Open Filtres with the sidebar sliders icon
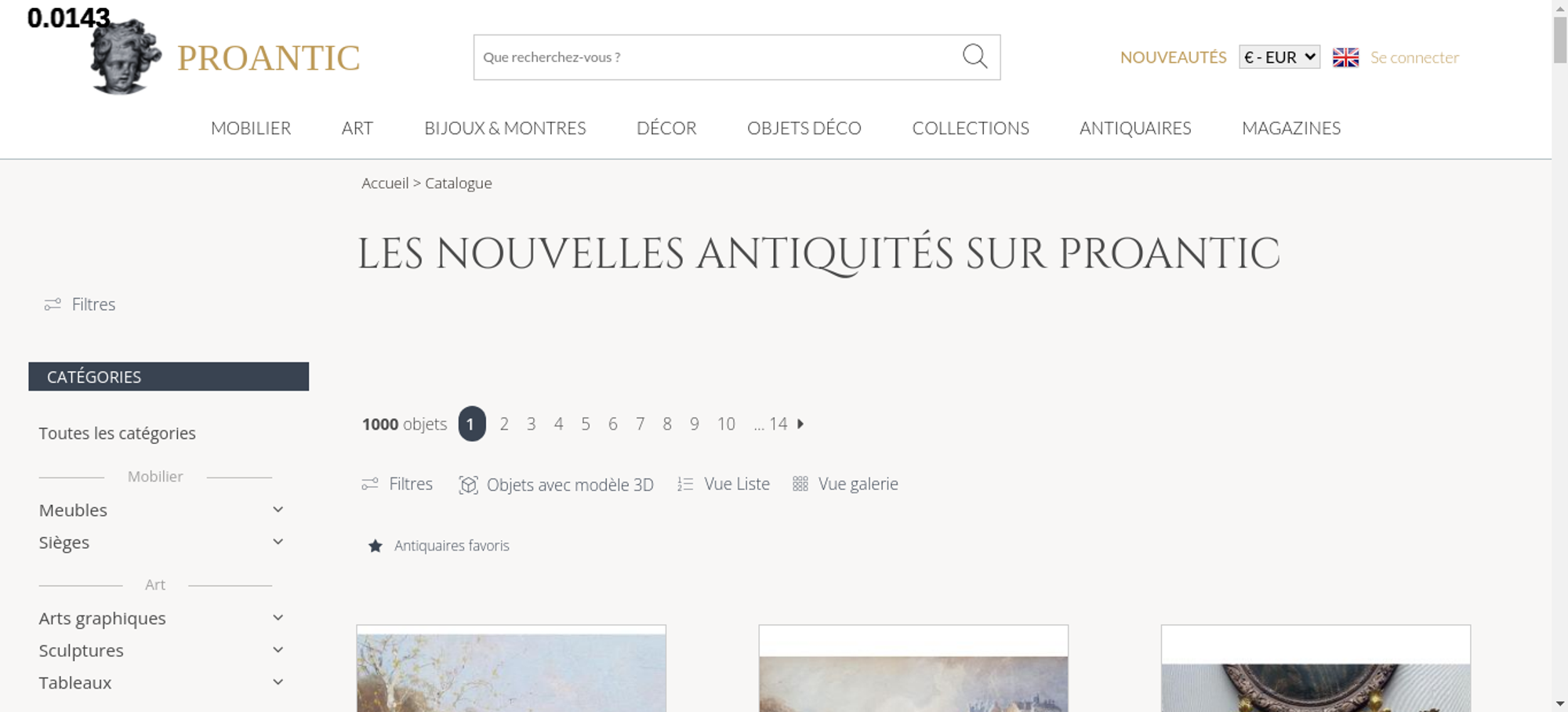 pos(53,304)
